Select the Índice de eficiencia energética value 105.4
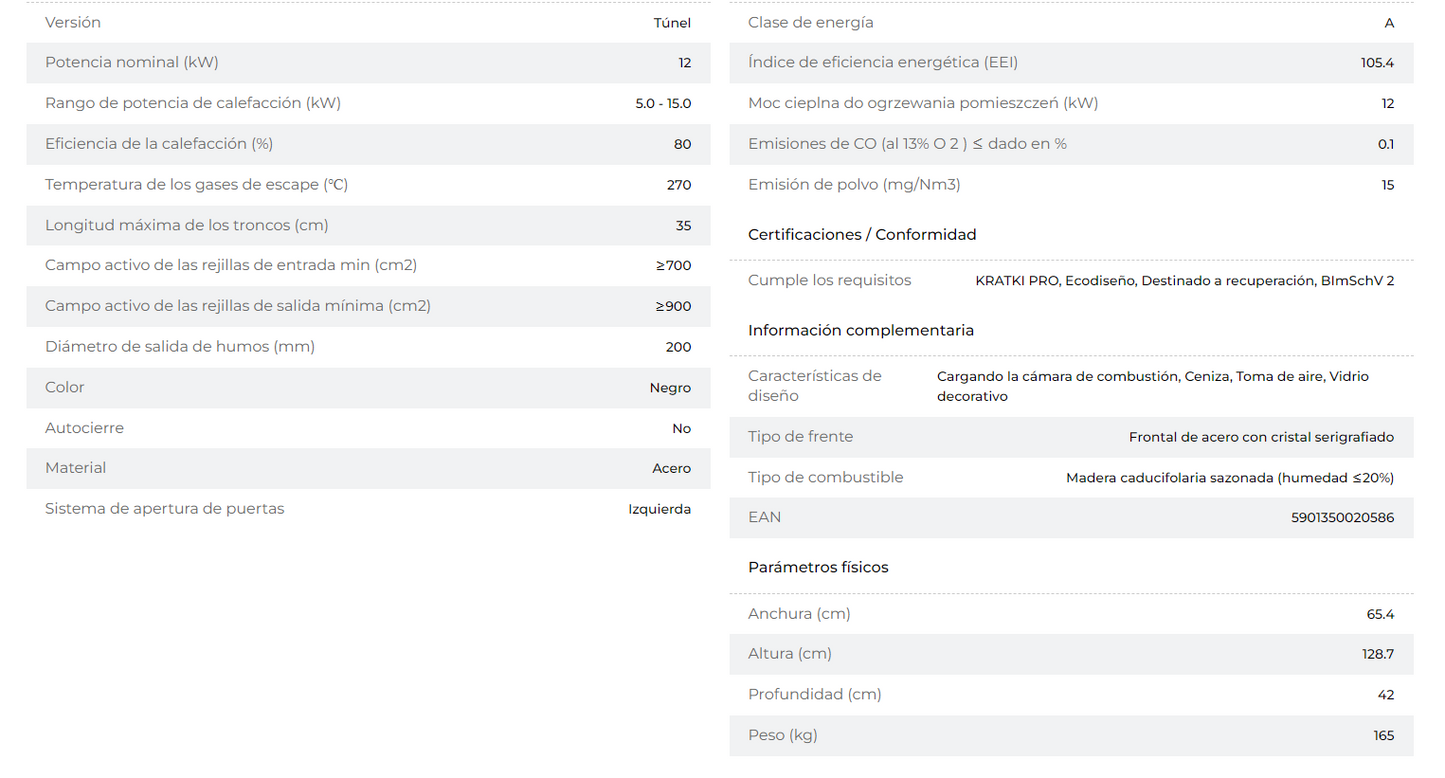The width and height of the screenshot is (1445, 778). click(x=1377, y=63)
